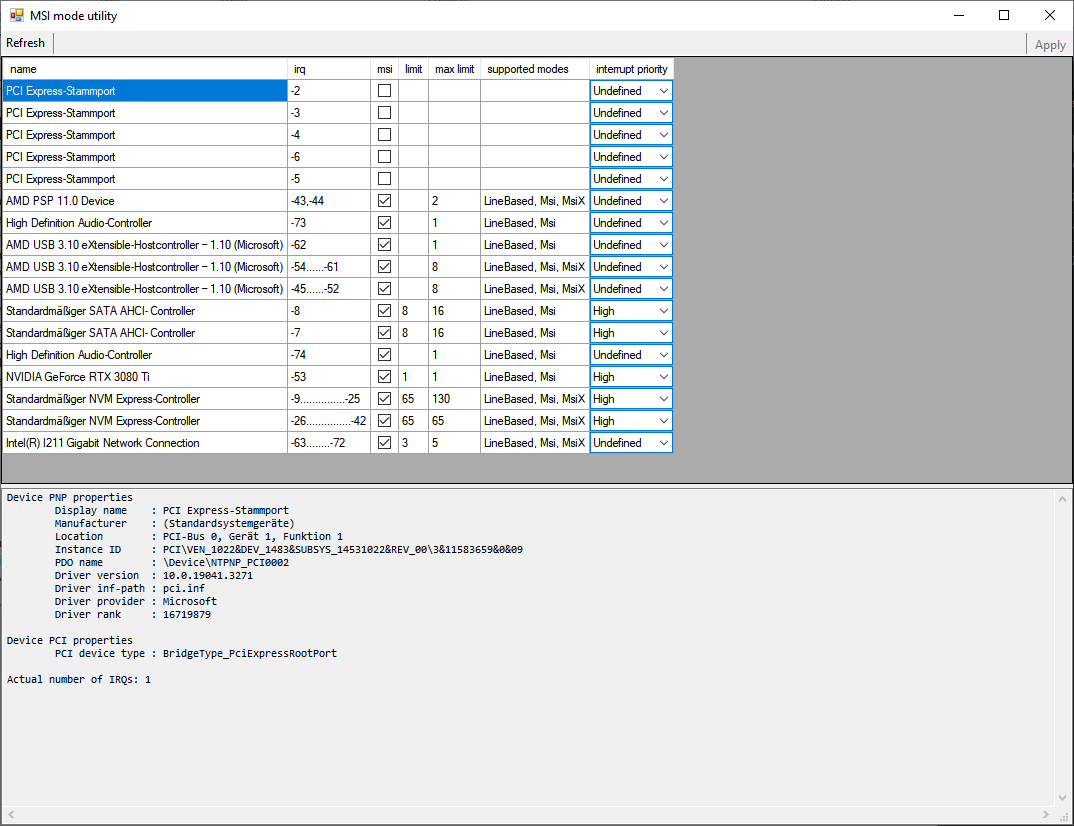Screen dimensions: 1074x826
Task: Toggle msi checkbox for irq -4 Stammport
Action: [385, 134]
